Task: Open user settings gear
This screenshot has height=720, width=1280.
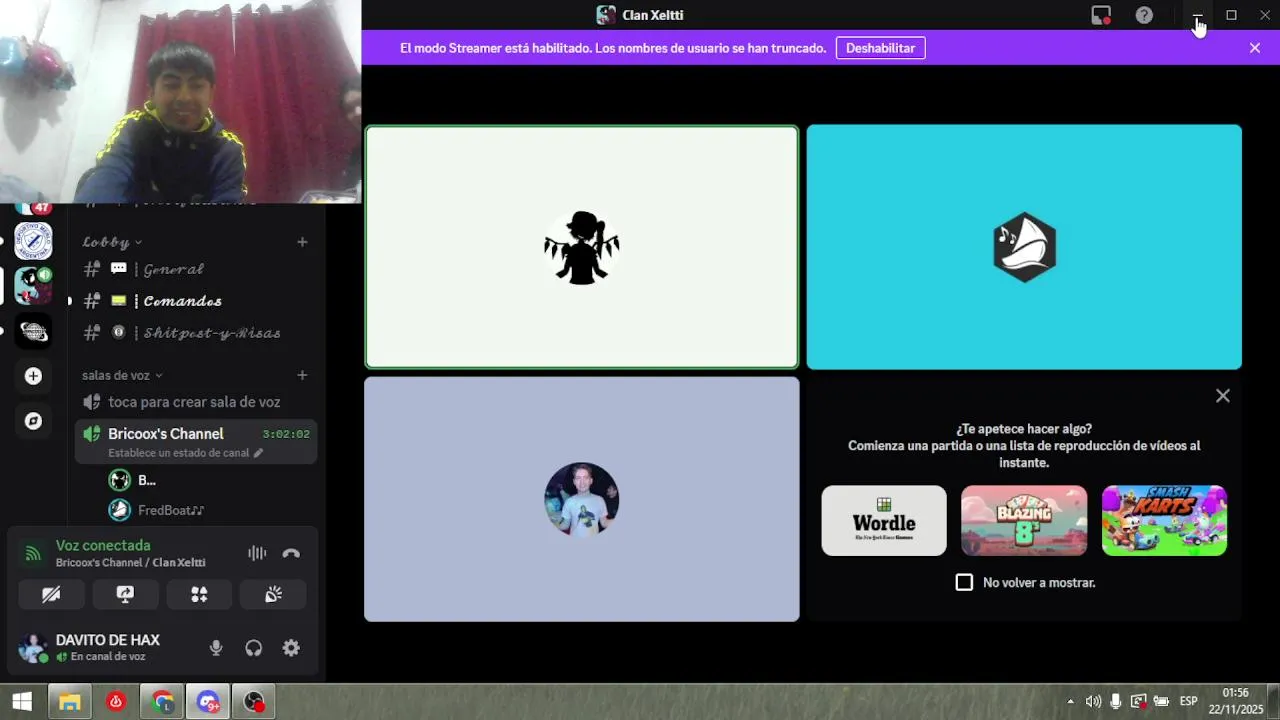Action: click(x=291, y=648)
